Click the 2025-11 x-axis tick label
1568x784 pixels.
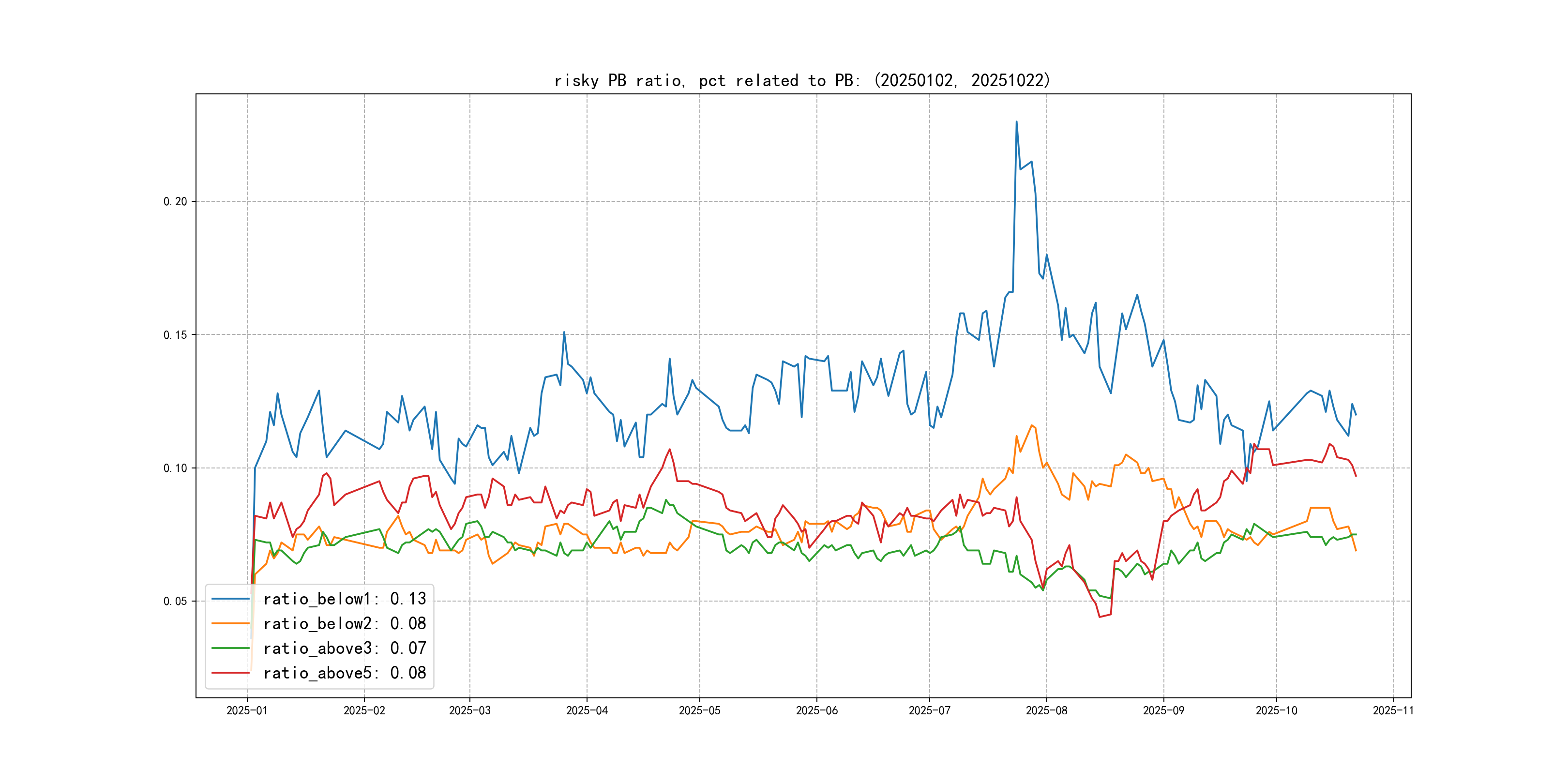point(1393,710)
